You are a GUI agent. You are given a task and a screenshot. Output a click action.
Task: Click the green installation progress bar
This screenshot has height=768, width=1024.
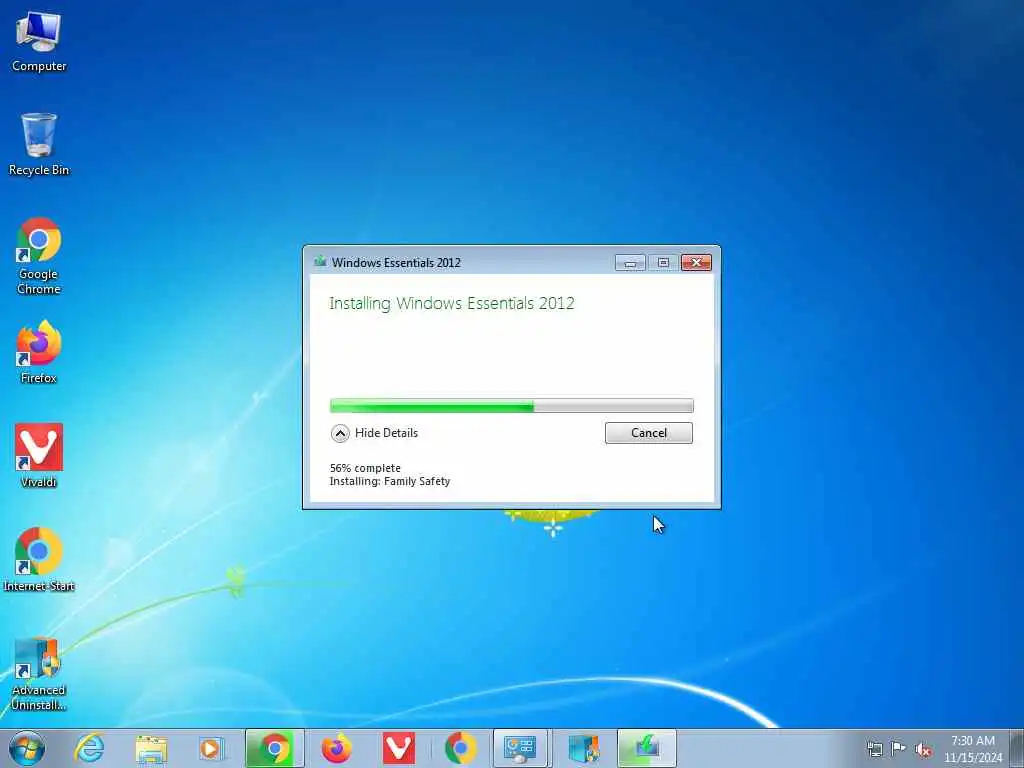511,406
